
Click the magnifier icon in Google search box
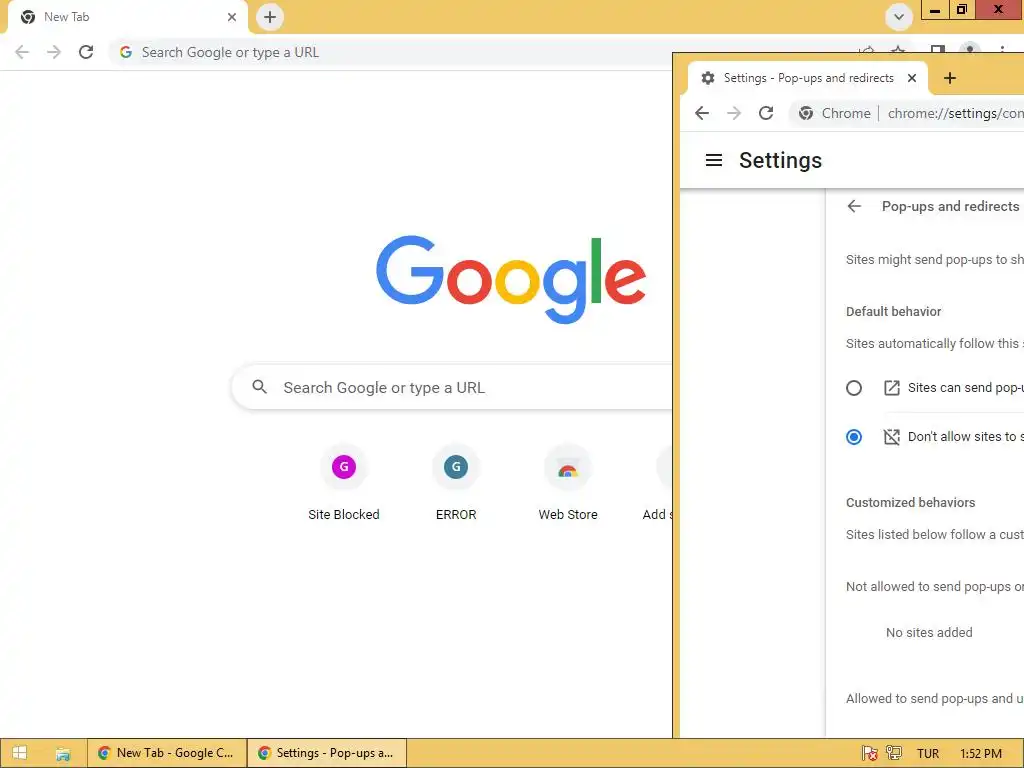click(x=259, y=387)
